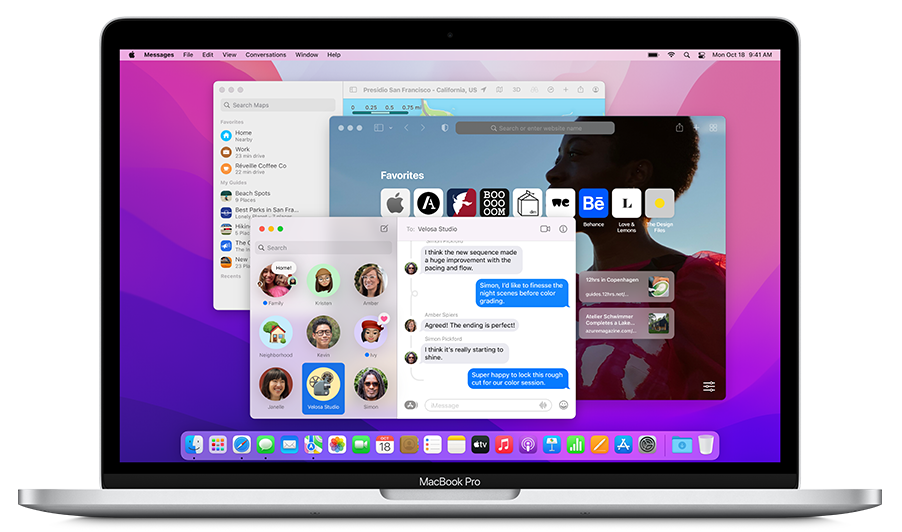Open the Messages menu in menu bar
The image size is (902, 532).
pos(159,55)
